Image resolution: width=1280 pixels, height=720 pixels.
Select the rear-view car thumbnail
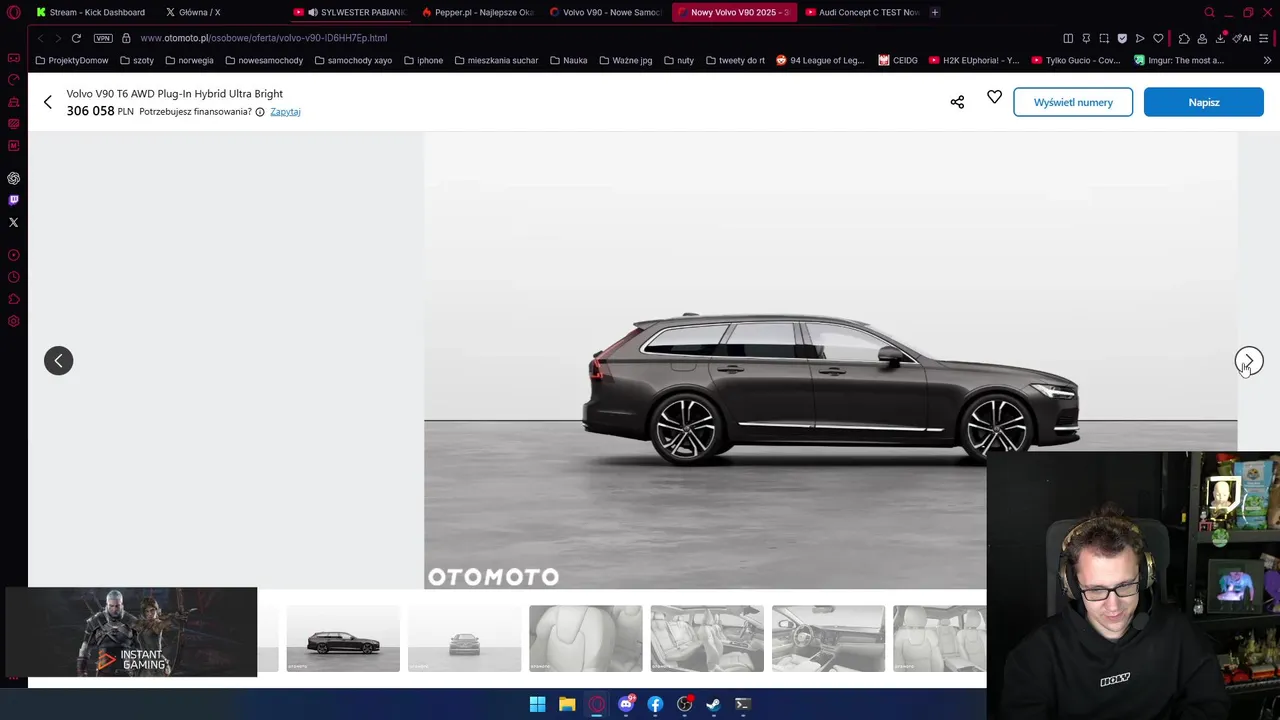[x=464, y=638]
